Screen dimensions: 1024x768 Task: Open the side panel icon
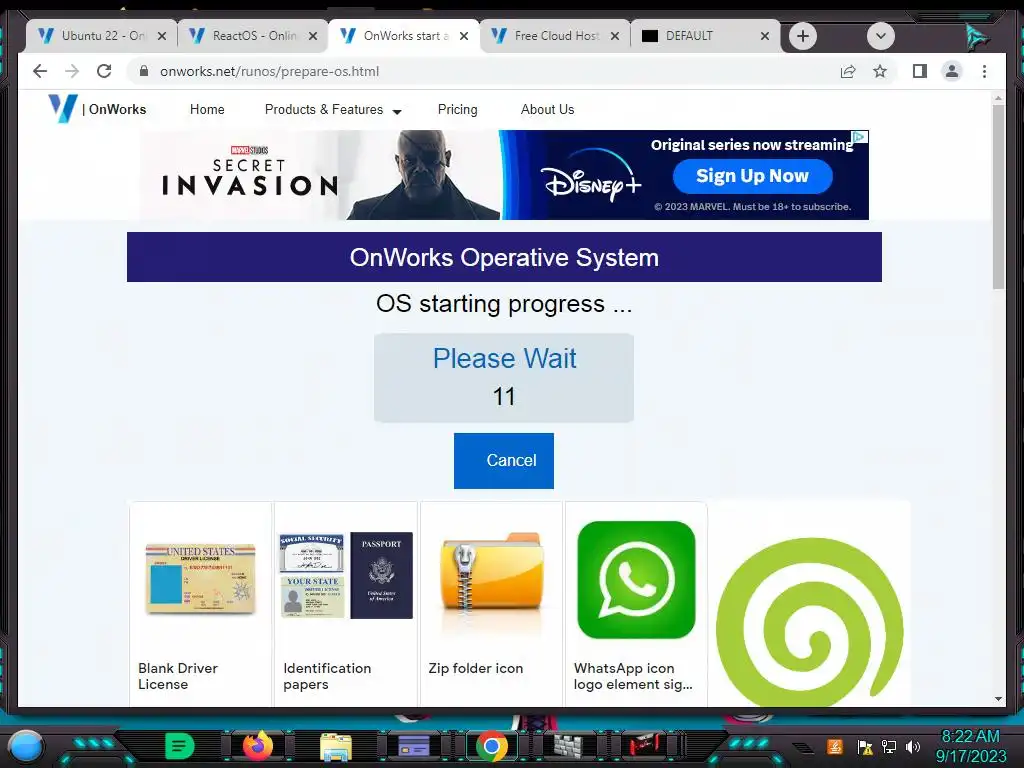[x=920, y=71]
